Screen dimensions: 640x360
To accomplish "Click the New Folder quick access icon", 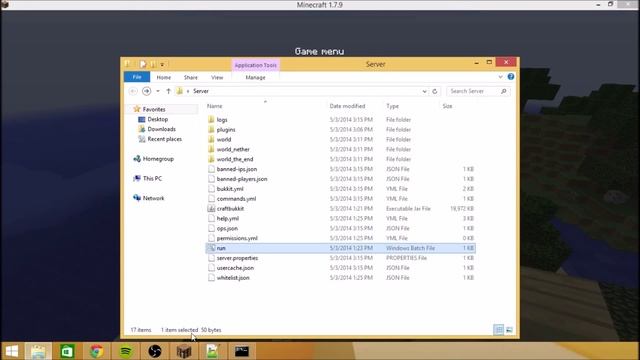I will pos(153,64).
